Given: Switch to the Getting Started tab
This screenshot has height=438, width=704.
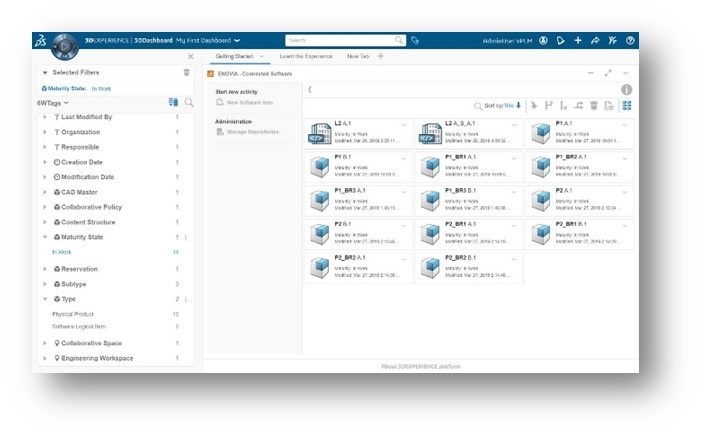Looking at the screenshot, I should coord(234,56).
